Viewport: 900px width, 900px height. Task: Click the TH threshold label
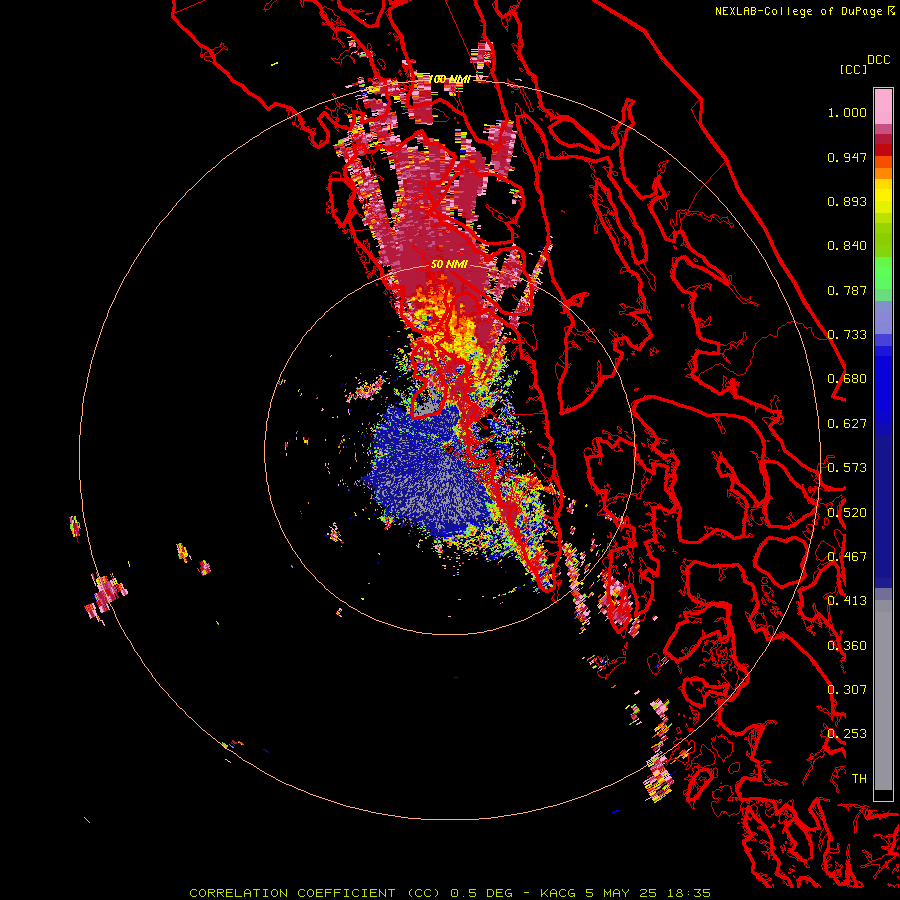tap(859, 779)
